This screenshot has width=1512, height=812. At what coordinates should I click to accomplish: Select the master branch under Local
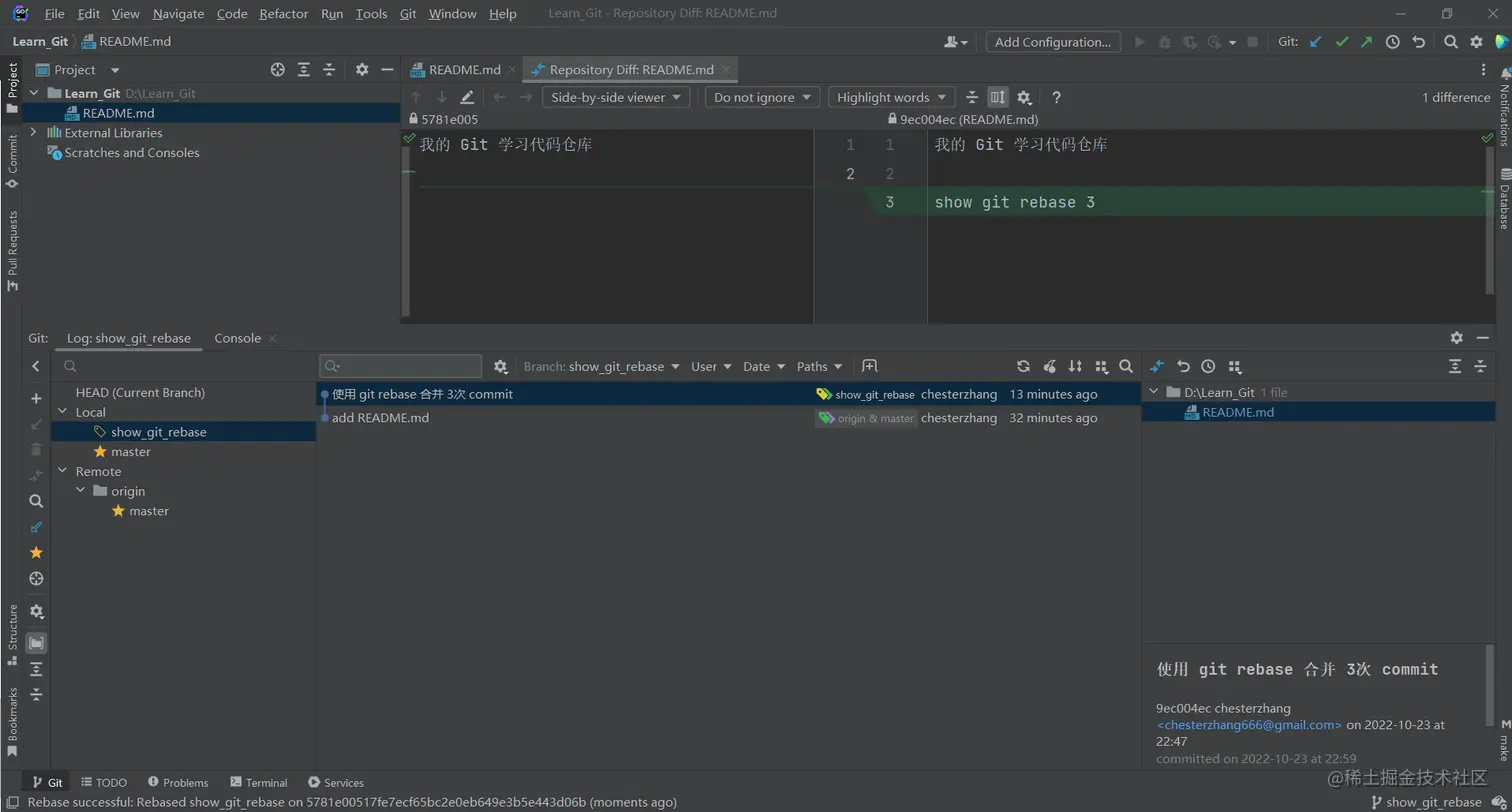pyautogui.click(x=131, y=452)
